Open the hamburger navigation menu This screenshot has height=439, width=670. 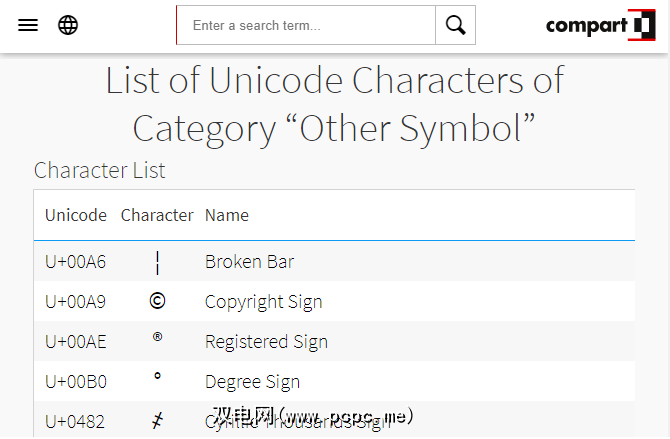pyautogui.click(x=28, y=25)
